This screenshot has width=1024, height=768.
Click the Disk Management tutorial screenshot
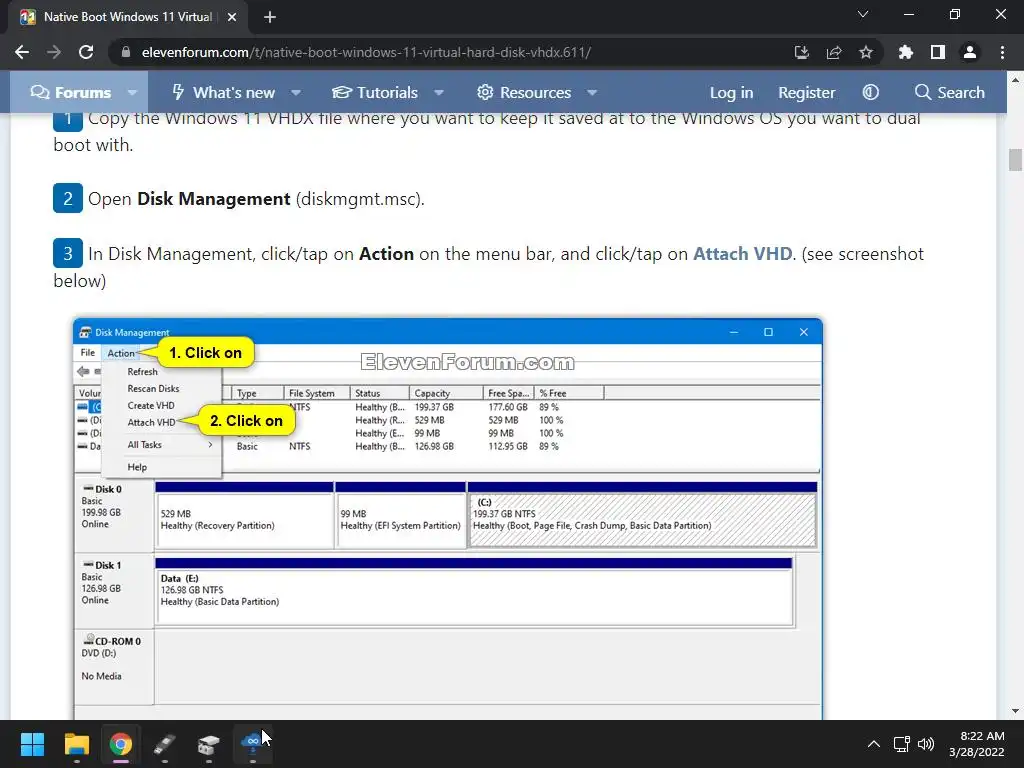coord(448,519)
